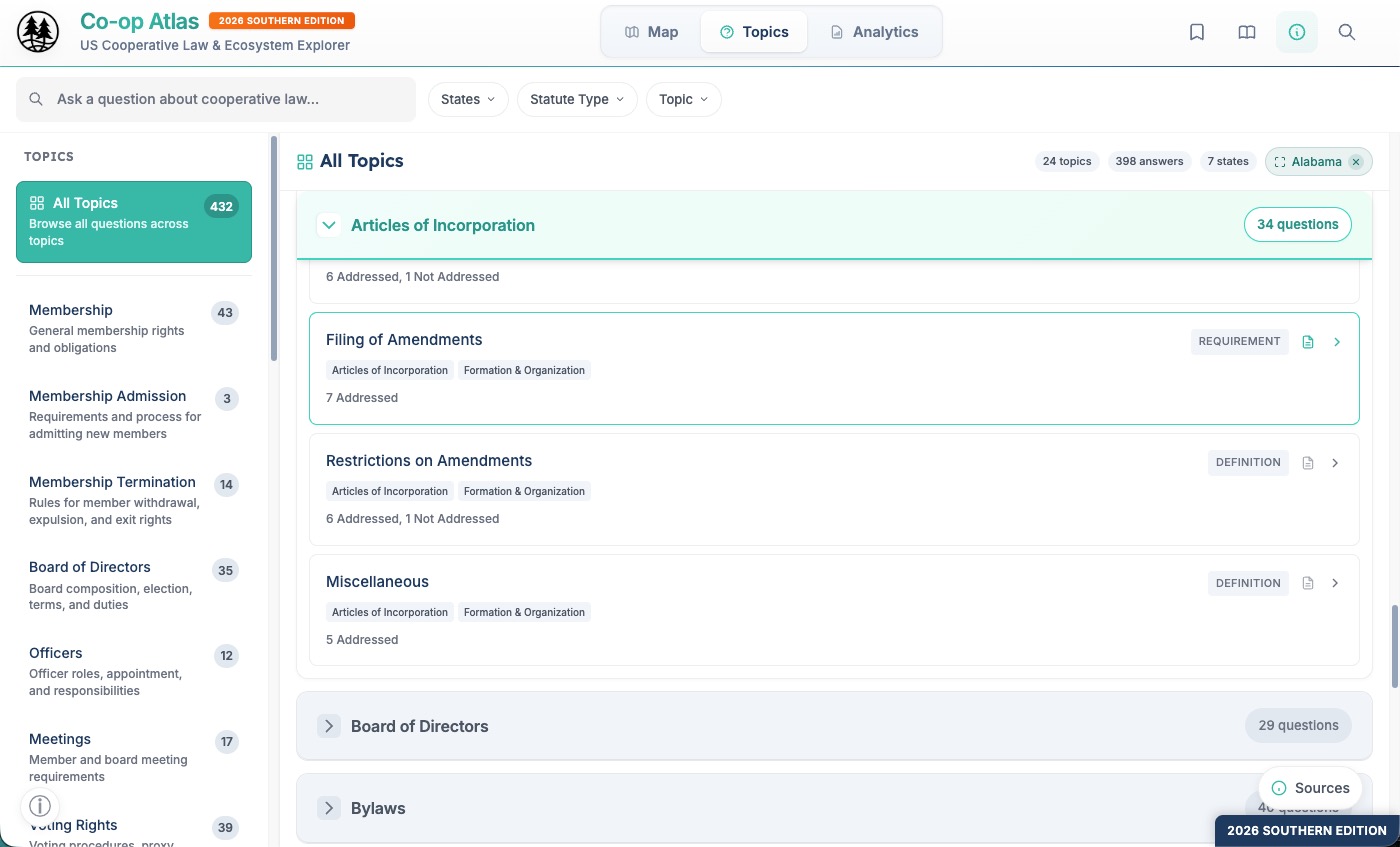The height and width of the screenshot is (847, 1400).
Task: Click Formation & Organization tag under Filing of Amendments
Action: [x=524, y=370]
